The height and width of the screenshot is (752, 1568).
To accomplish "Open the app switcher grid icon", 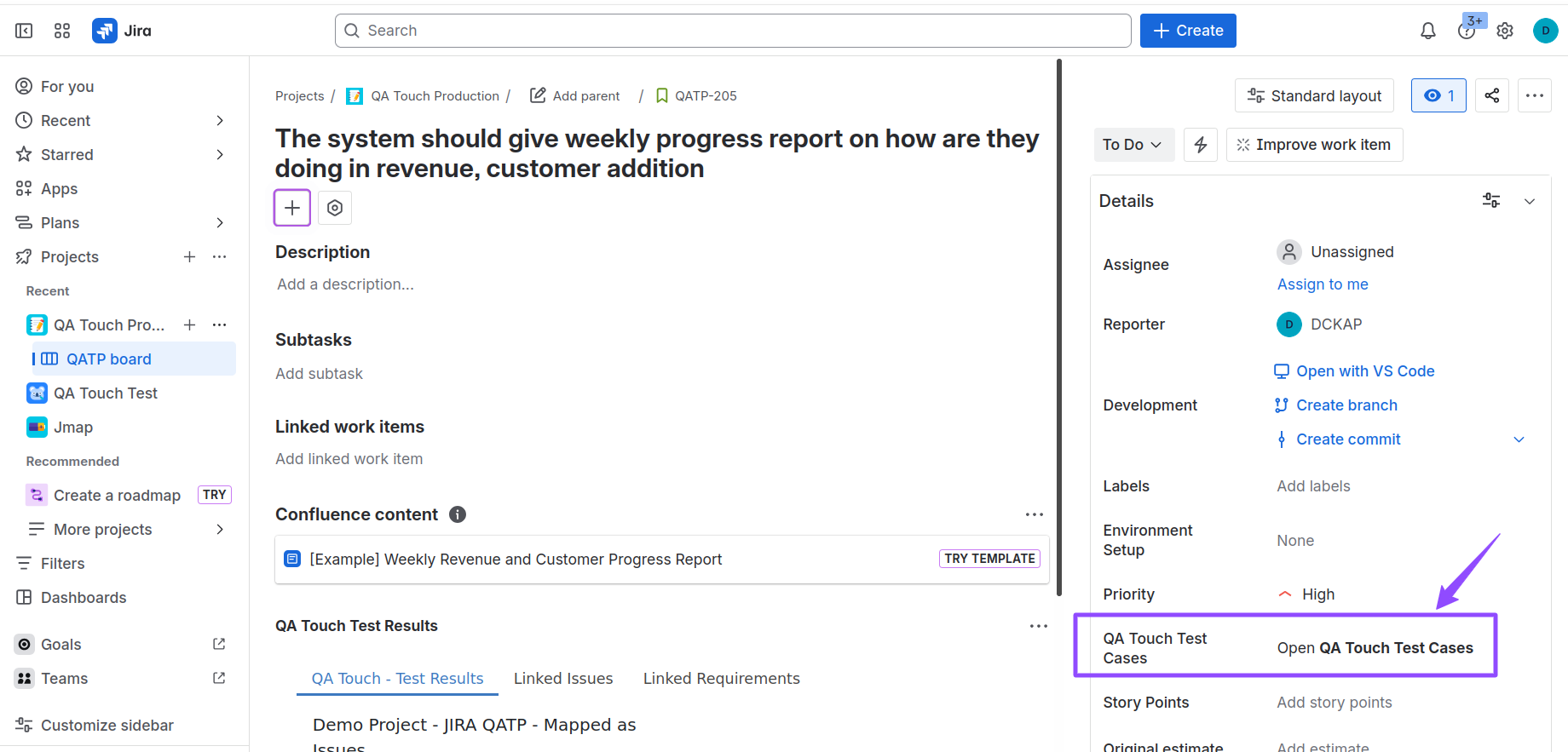I will coord(62,31).
